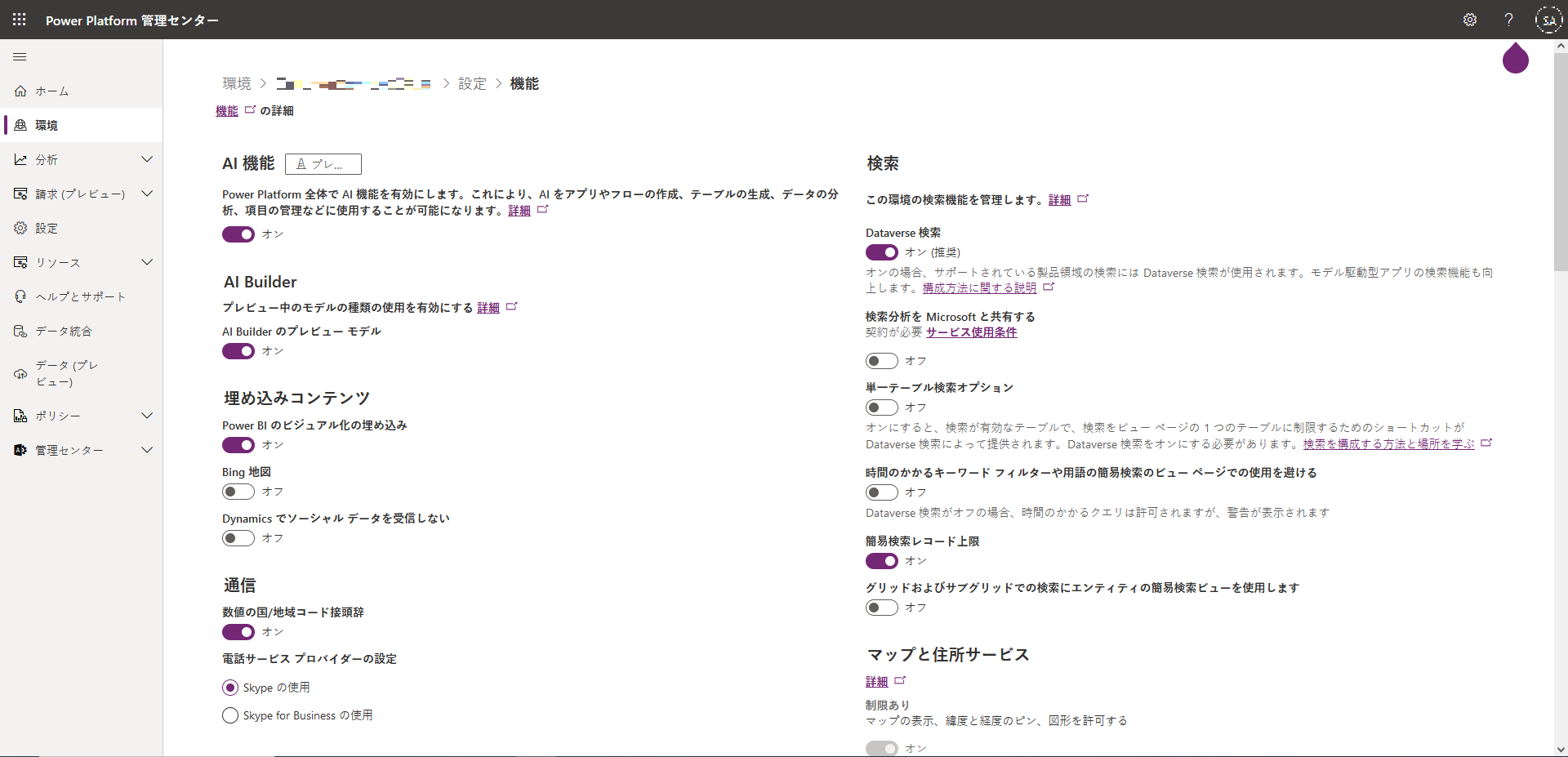The width and height of the screenshot is (1568, 757).
Task: Click external link icon under マップと住所サービス
Action: 900,680
